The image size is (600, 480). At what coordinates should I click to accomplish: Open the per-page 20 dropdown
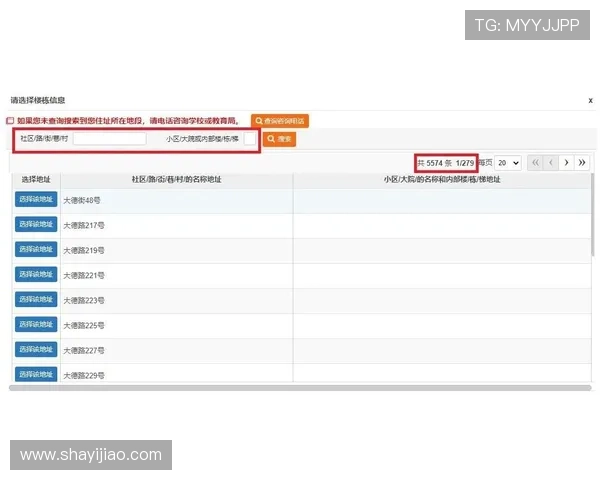pyautogui.click(x=508, y=163)
